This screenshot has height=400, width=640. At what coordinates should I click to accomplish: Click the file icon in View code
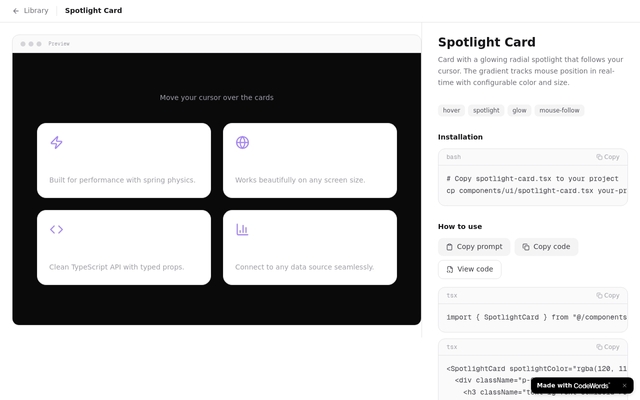pos(450,269)
